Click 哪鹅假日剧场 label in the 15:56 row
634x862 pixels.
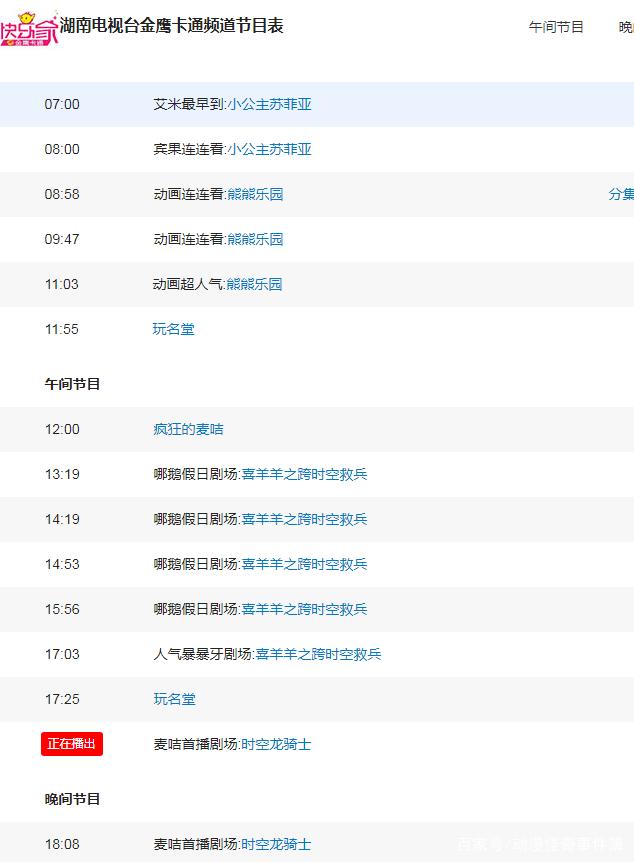point(196,610)
